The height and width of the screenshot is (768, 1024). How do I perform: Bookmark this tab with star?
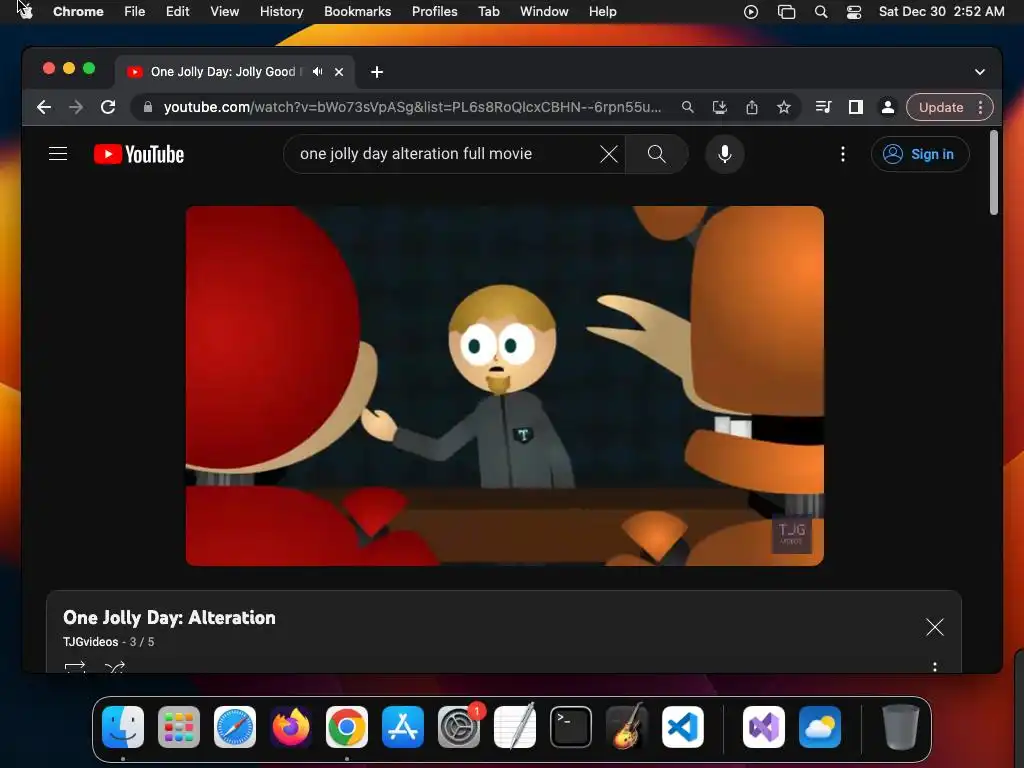click(784, 107)
